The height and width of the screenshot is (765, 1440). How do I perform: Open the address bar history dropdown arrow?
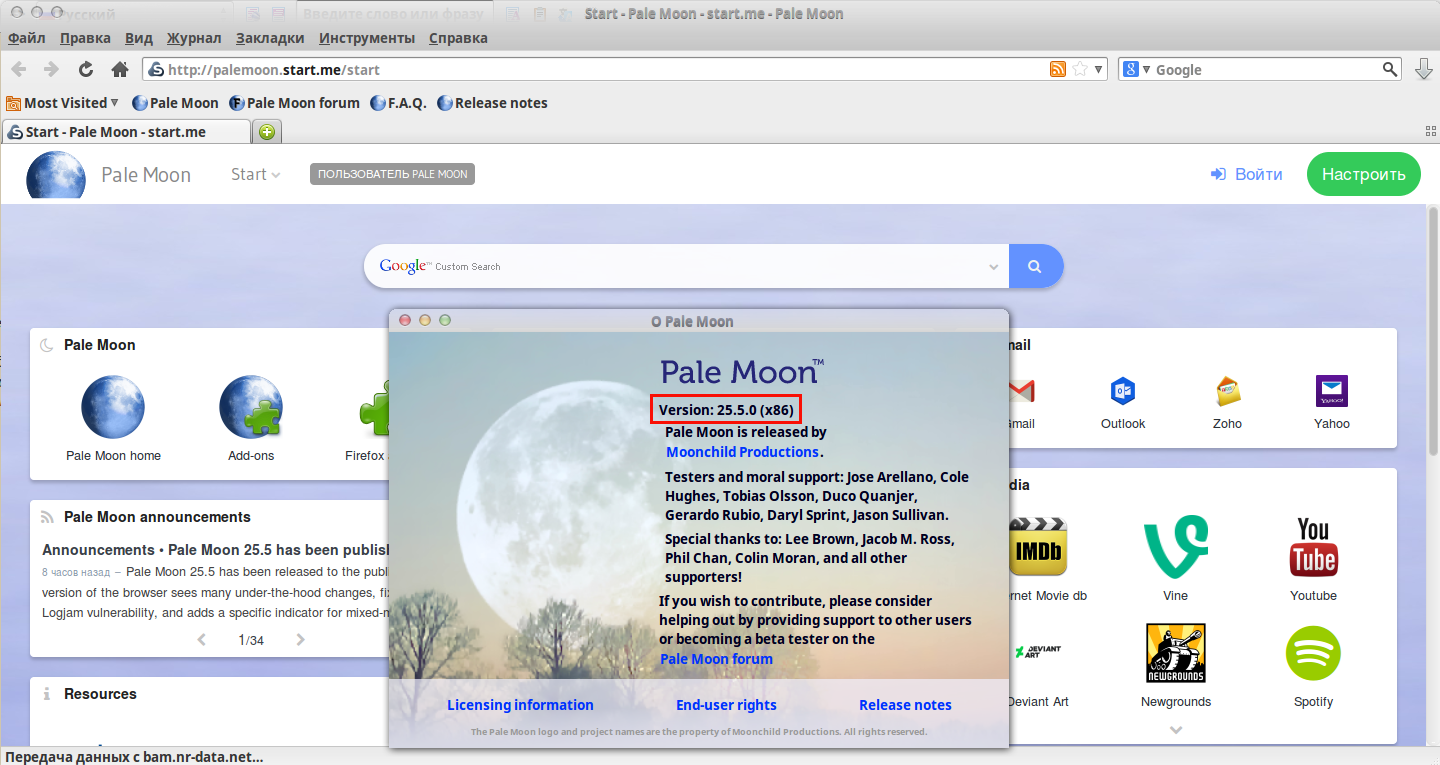1099,70
